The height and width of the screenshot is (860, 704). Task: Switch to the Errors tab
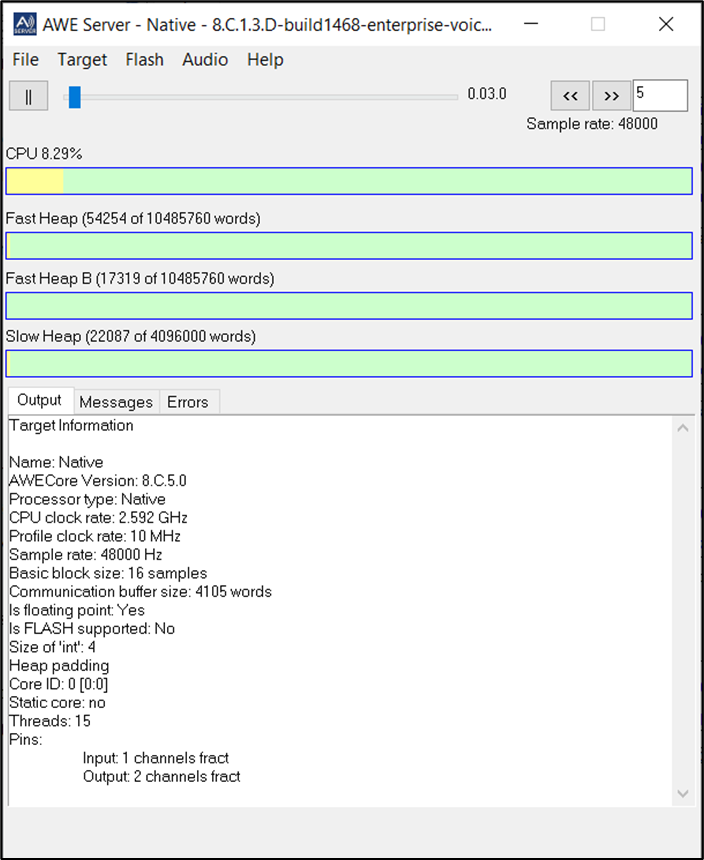[x=188, y=402]
